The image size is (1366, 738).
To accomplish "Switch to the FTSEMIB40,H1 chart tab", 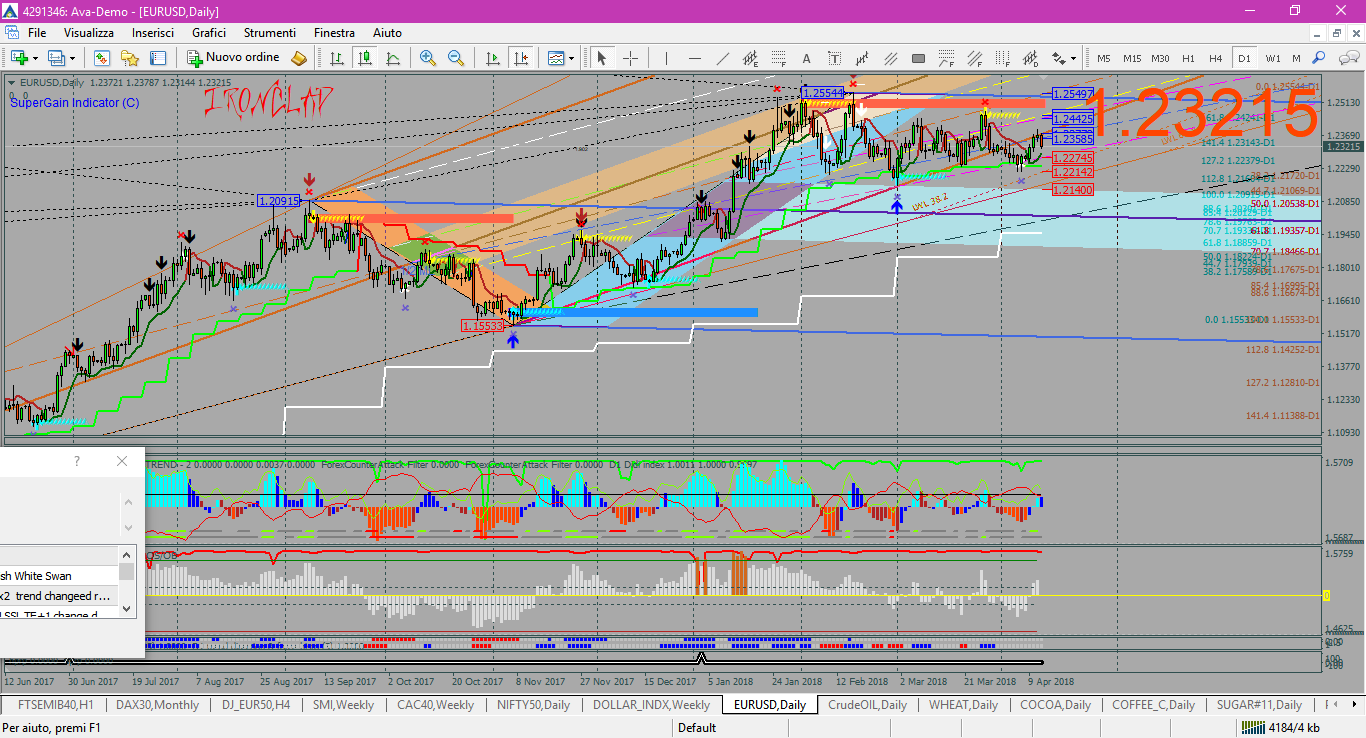I will [56, 705].
